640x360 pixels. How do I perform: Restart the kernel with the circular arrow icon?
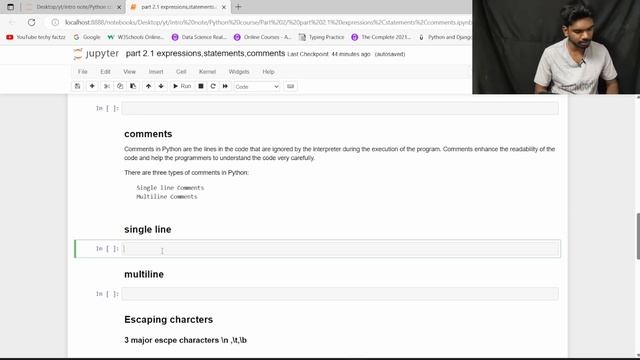tap(213, 87)
